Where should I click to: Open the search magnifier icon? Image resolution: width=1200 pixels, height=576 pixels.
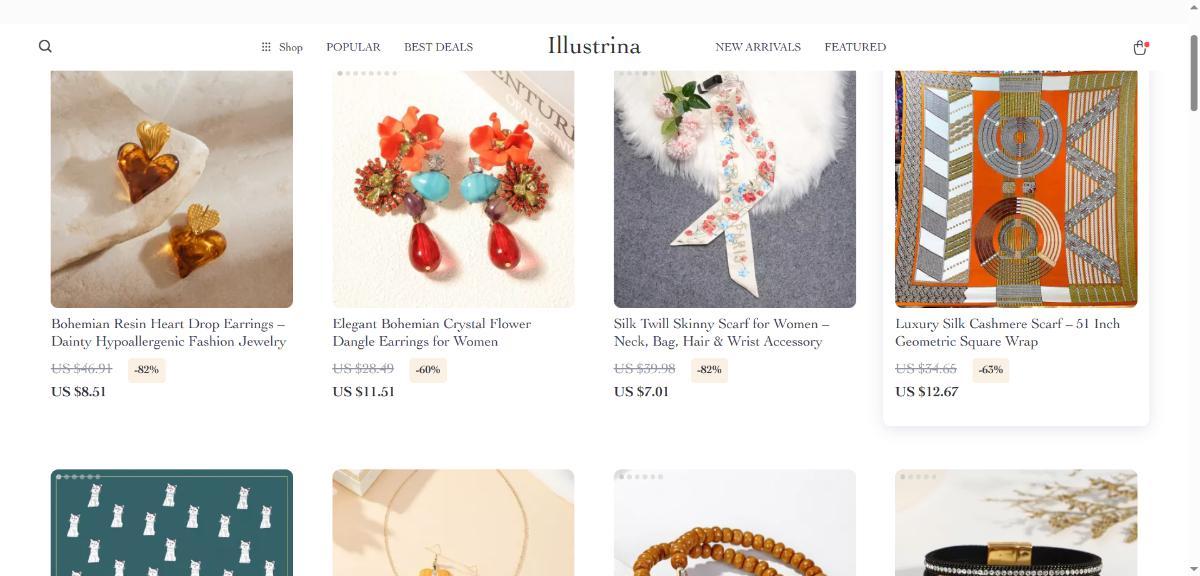(x=45, y=46)
